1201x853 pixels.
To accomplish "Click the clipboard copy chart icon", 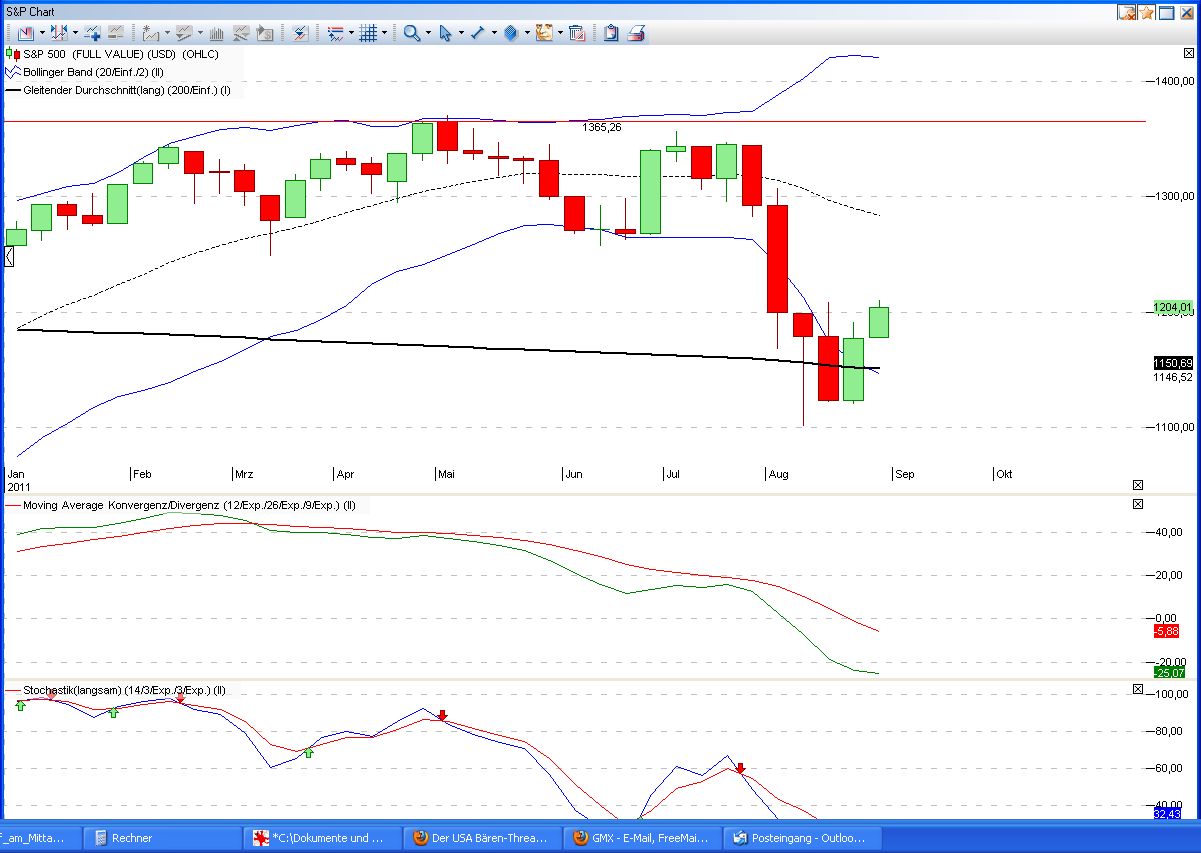I will click(x=611, y=33).
